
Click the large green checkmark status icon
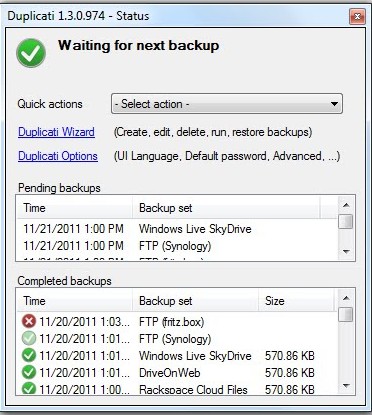point(31,53)
